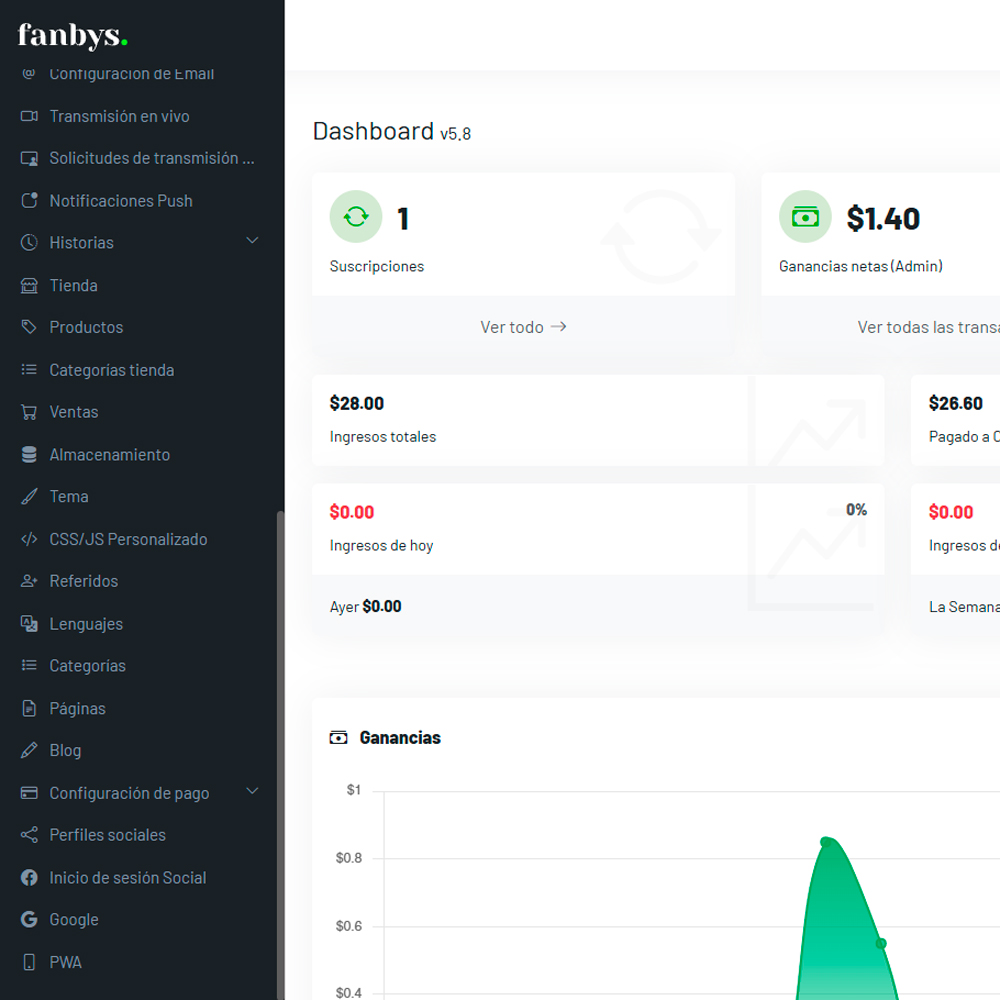Click Ver todas las transacciones link
The image size is (1000, 1000).
click(928, 327)
